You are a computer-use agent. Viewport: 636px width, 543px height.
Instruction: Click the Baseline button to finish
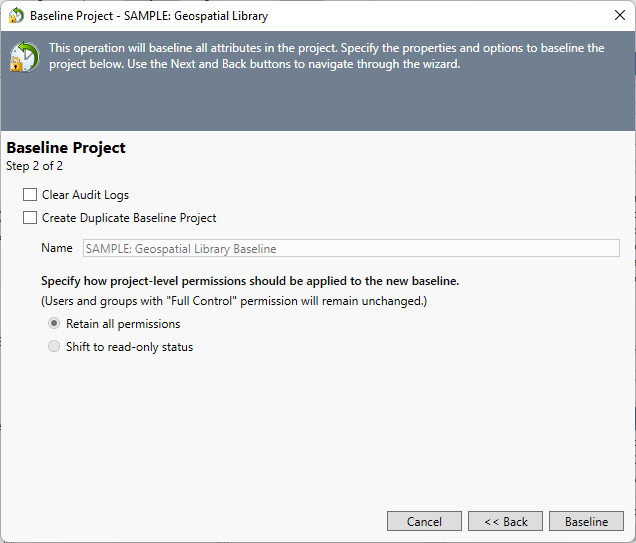pos(586,521)
